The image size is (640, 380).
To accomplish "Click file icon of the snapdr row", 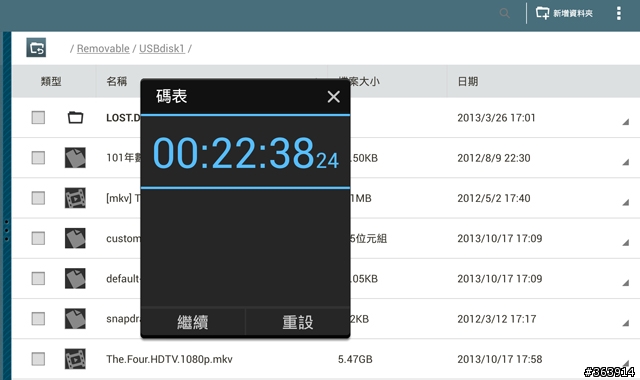I will coord(75,318).
